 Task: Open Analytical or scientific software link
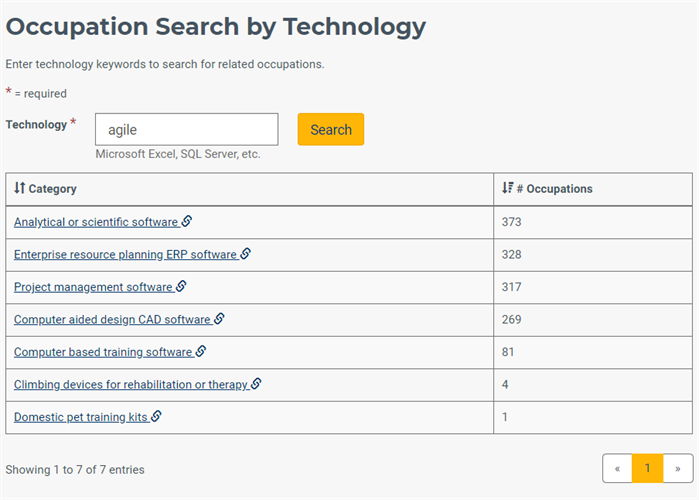96,222
